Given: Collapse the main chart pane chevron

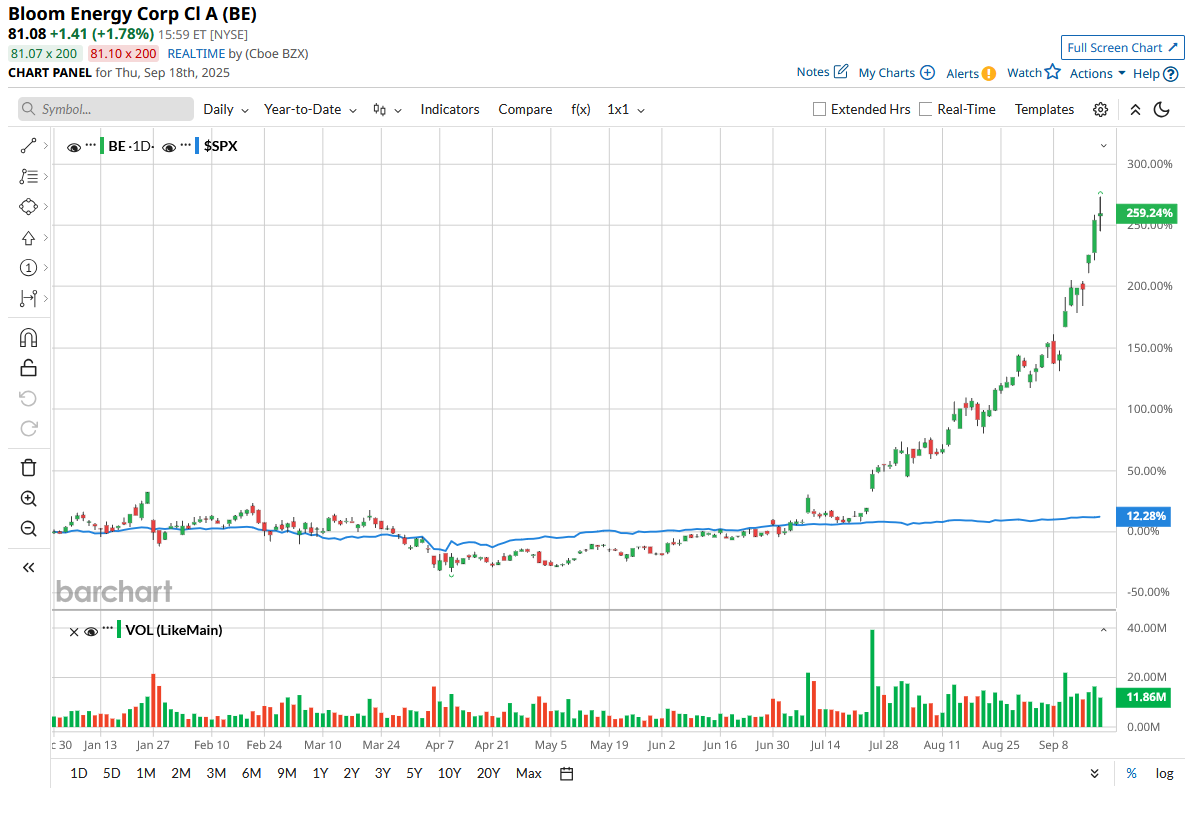Looking at the screenshot, I should tap(1103, 145).
